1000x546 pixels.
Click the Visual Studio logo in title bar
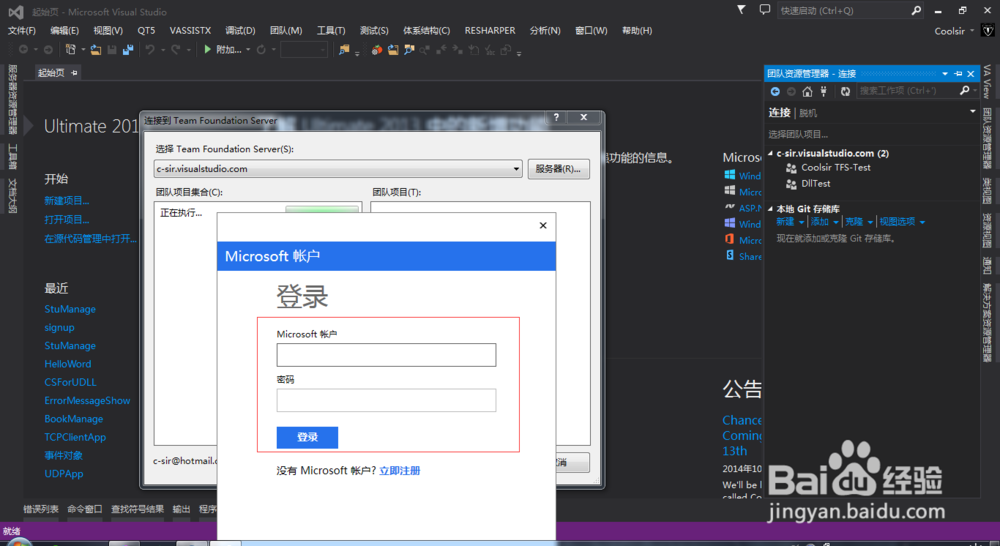click(16, 11)
